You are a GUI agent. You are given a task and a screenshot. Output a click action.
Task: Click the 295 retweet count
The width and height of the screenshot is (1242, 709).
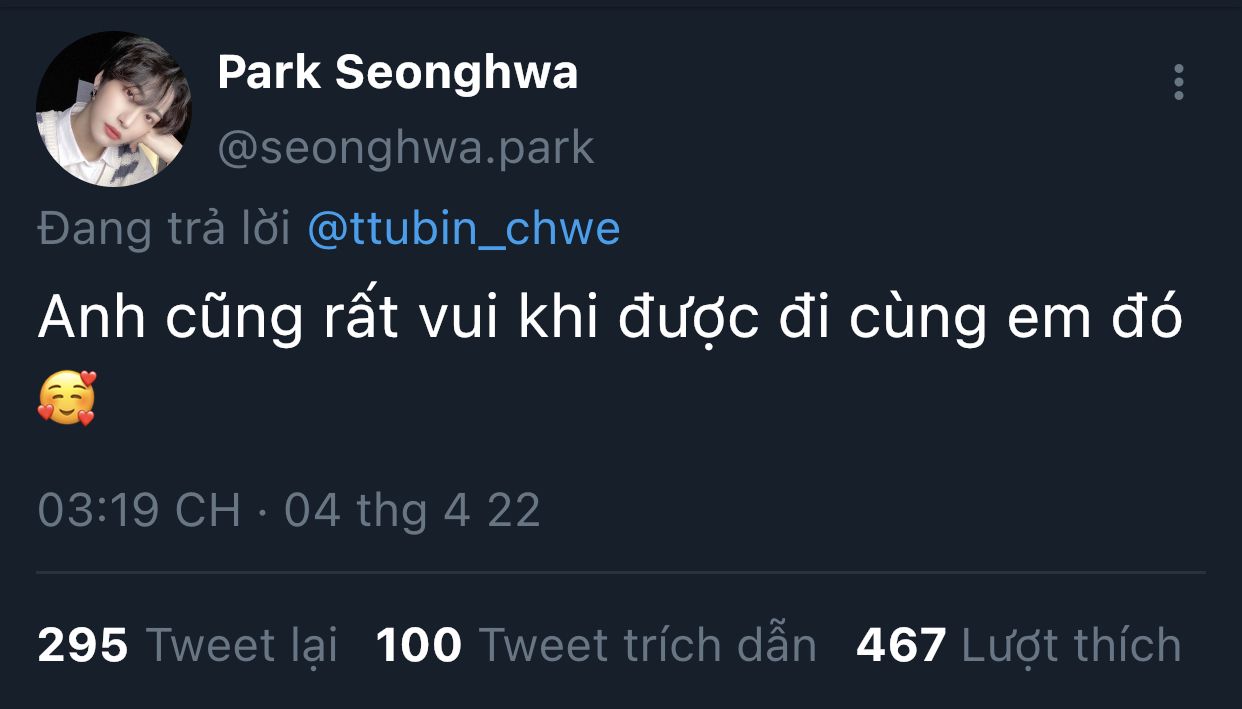coord(83,645)
